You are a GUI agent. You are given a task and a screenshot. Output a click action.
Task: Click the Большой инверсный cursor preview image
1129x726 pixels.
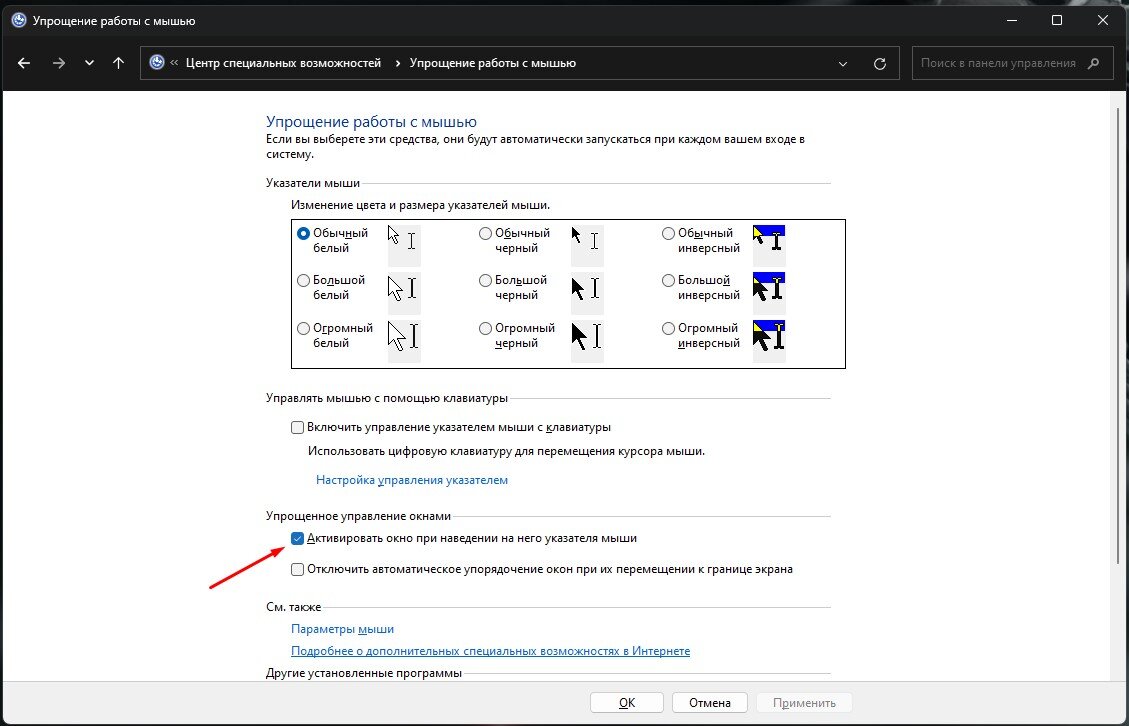(769, 292)
